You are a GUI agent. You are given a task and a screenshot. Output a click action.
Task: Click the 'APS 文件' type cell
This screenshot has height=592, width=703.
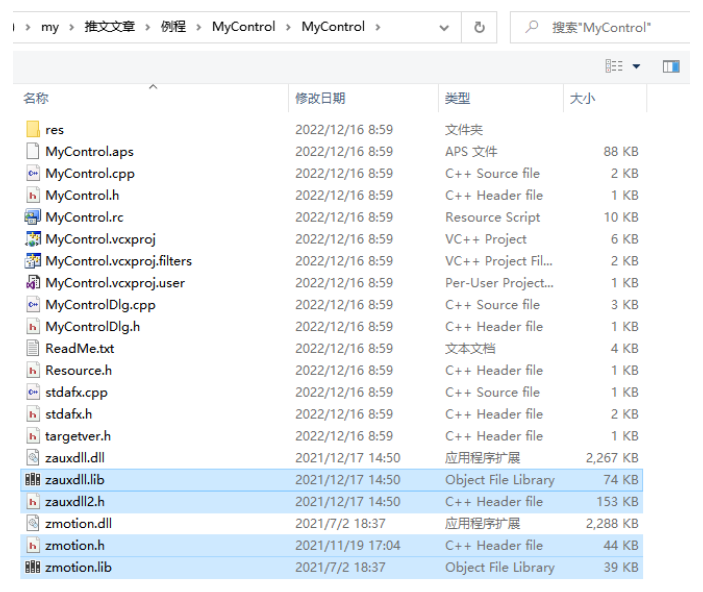pyautogui.click(x=471, y=152)
